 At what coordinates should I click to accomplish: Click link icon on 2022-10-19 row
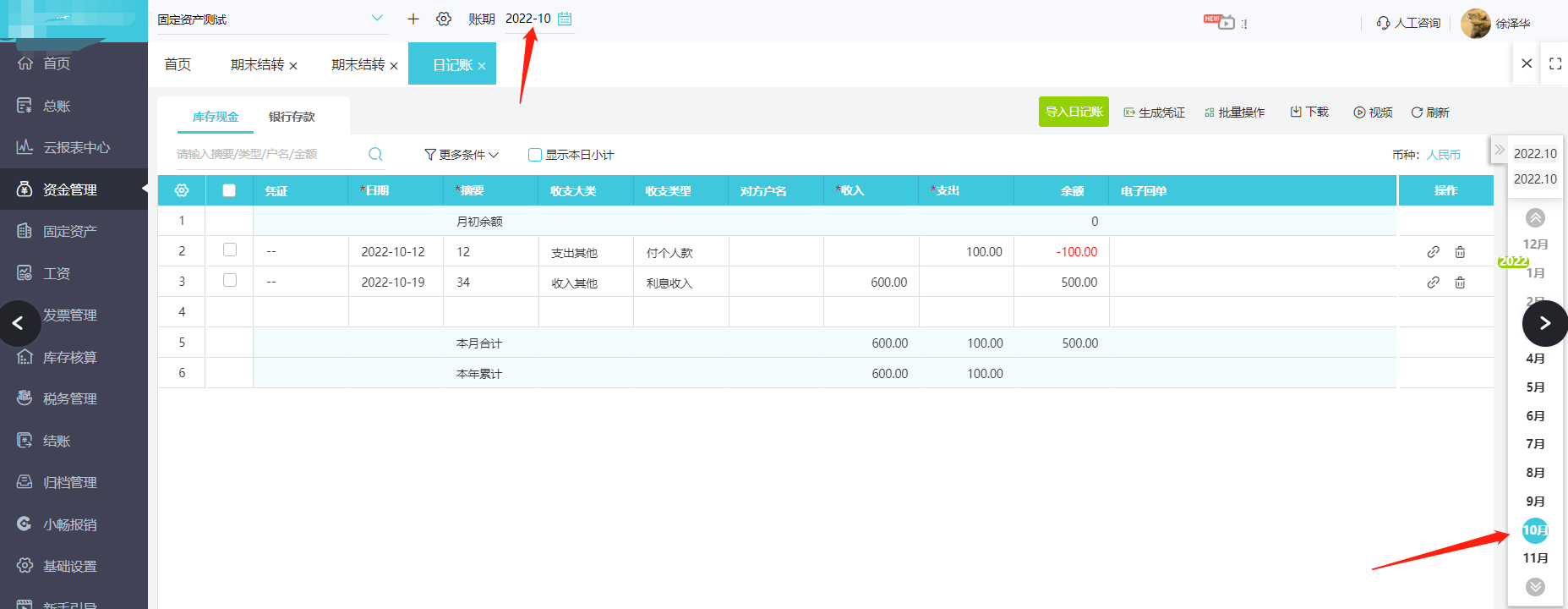[1433, 283]
